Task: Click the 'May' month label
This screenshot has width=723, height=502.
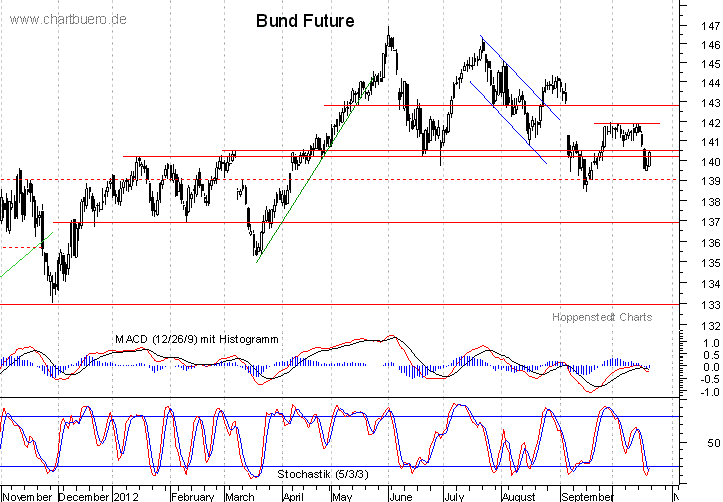Action: 342,497
